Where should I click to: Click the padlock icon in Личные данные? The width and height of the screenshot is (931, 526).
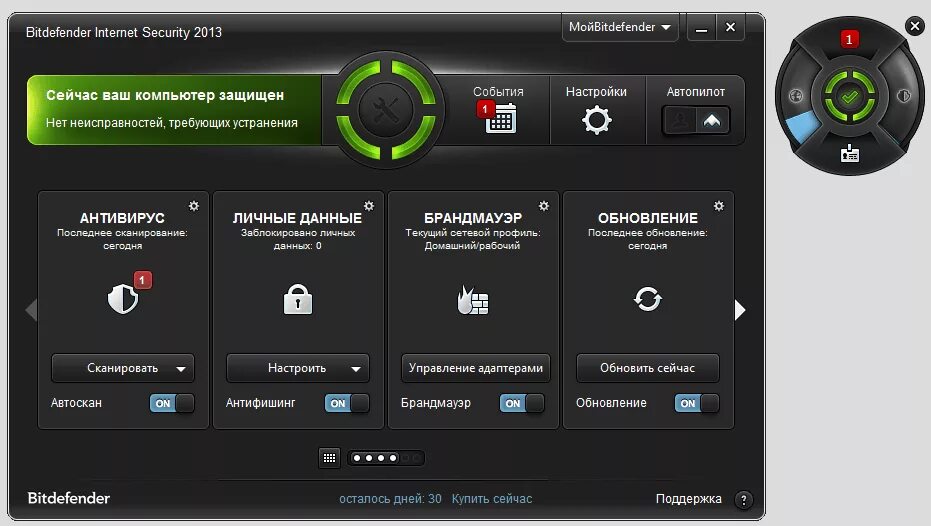297,299
